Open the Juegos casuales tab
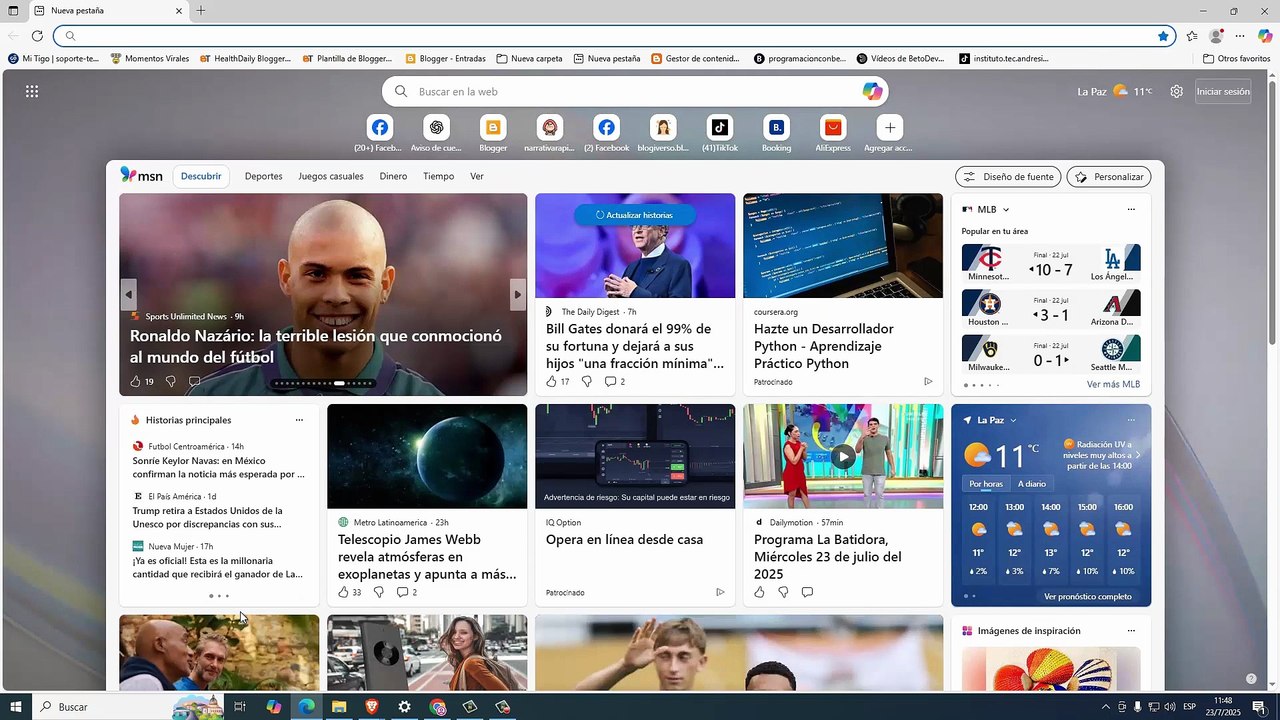The height and width of the screenshot is (720, 1280). 331,176
